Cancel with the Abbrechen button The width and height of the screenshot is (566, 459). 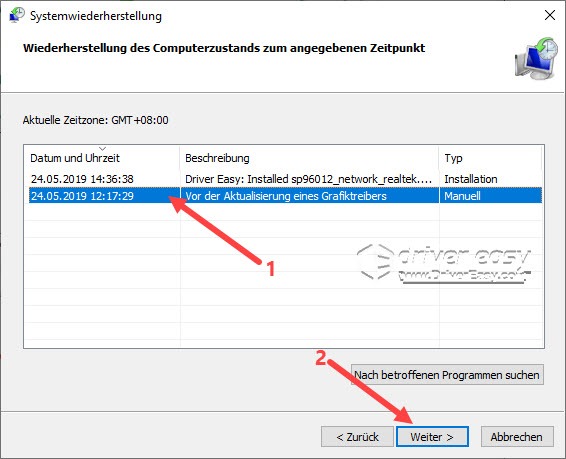tap(517, 437)
